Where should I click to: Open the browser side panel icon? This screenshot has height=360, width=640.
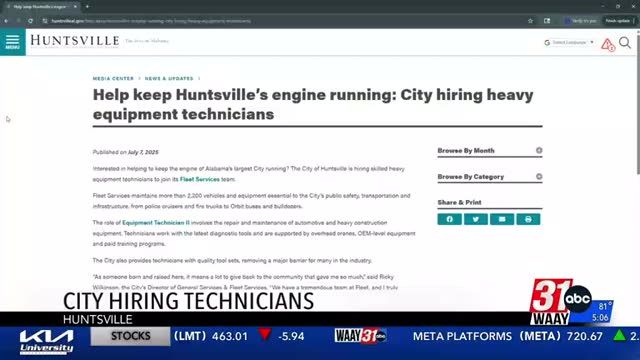547,21
